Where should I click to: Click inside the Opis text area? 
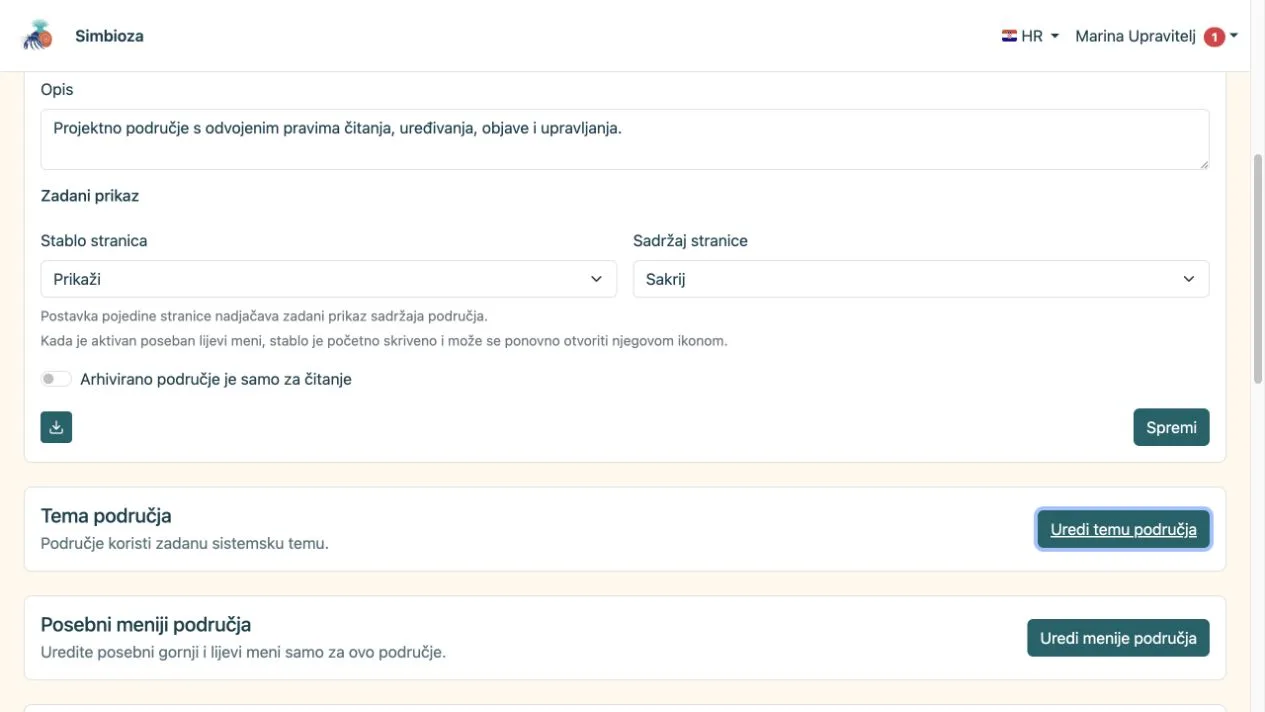click(x=625, y=139)
